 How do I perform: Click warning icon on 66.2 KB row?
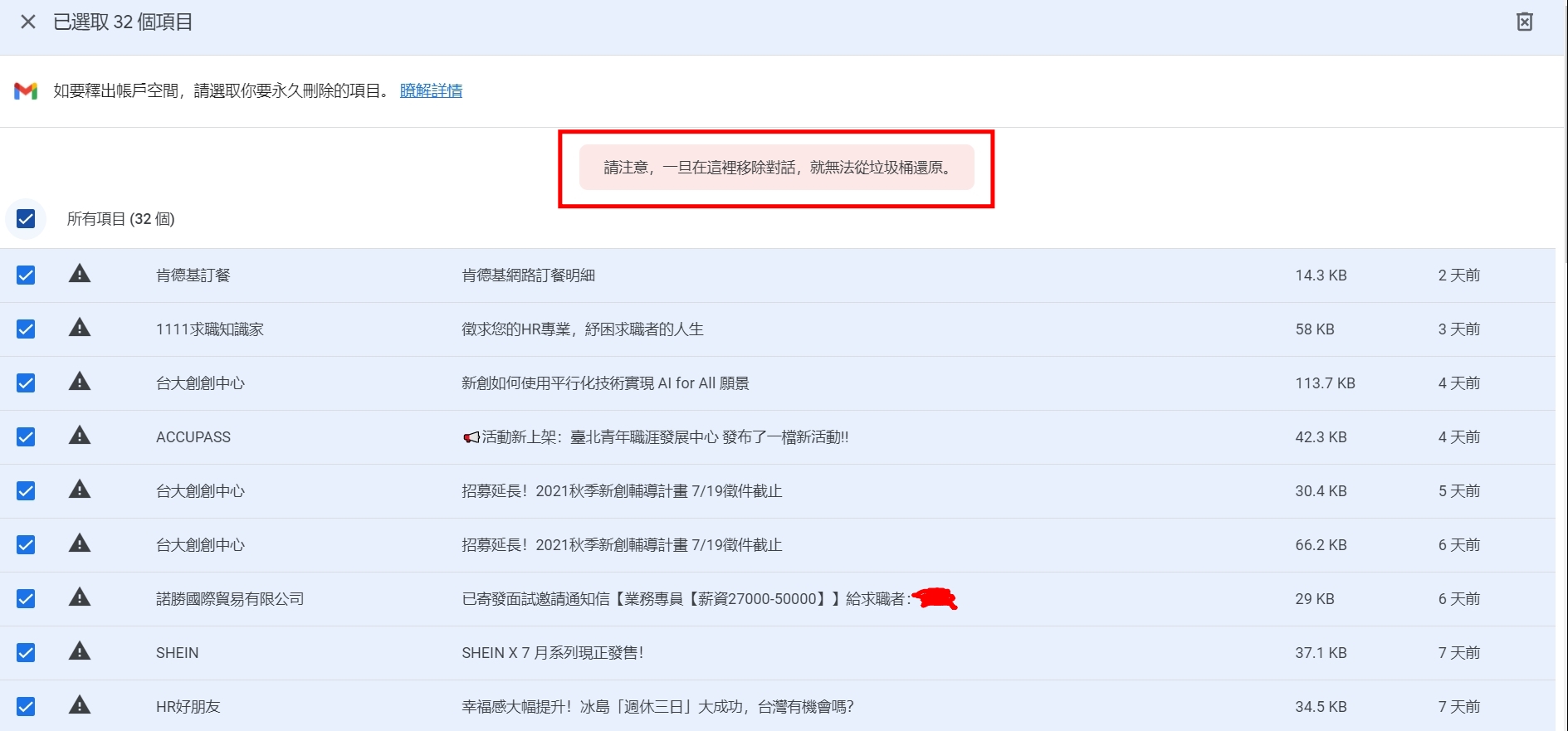pyautogui.click(x=80, y=543)
